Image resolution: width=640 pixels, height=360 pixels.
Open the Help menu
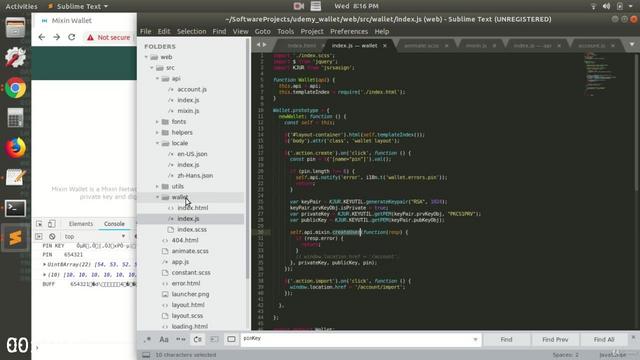pyautogui.click(x=382, y=31)
